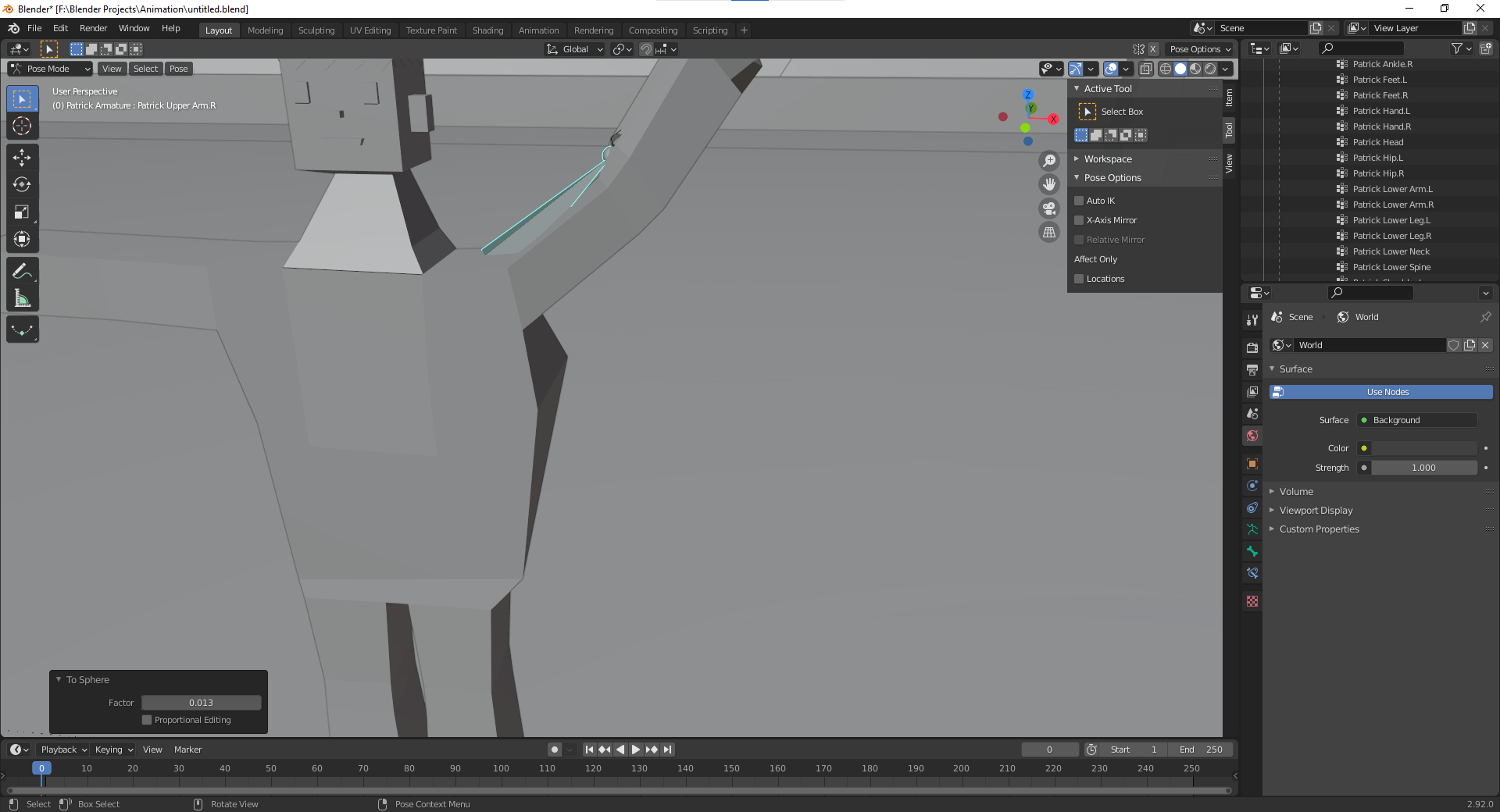Open the Pose menu in viewport header
The height and width of the screenshot is (812, 1500).
click(178, 69)
